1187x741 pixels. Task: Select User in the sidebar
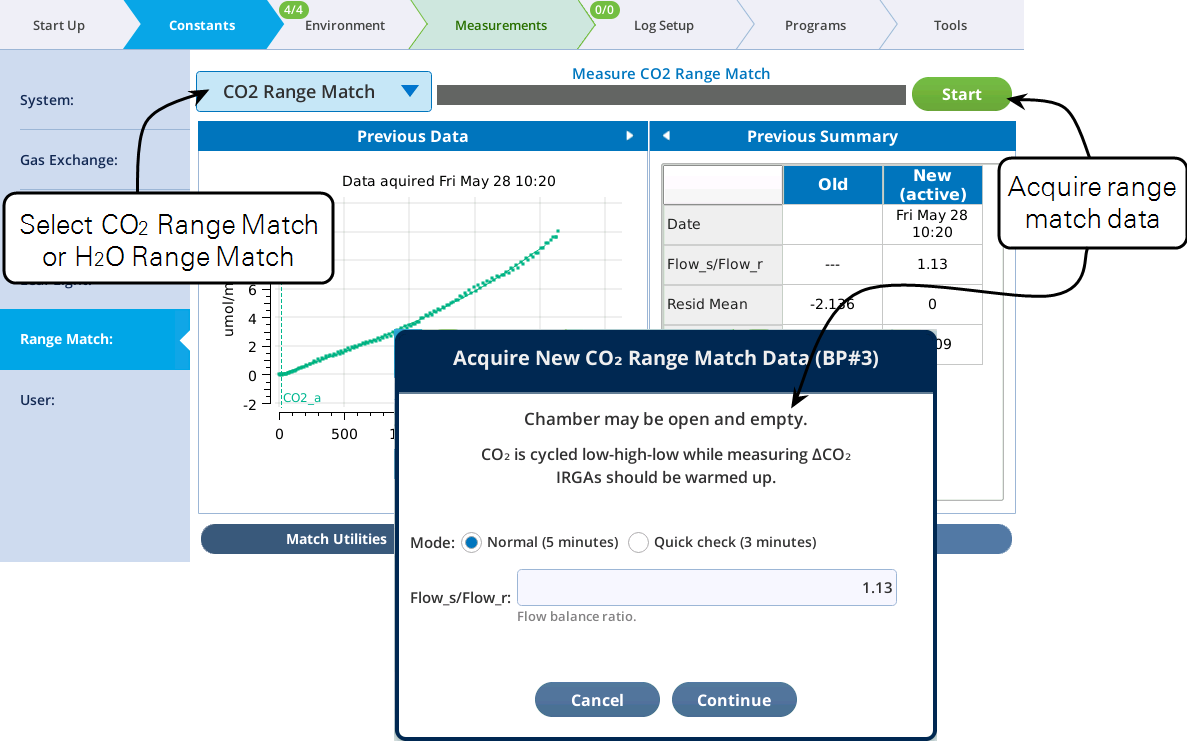37,400
